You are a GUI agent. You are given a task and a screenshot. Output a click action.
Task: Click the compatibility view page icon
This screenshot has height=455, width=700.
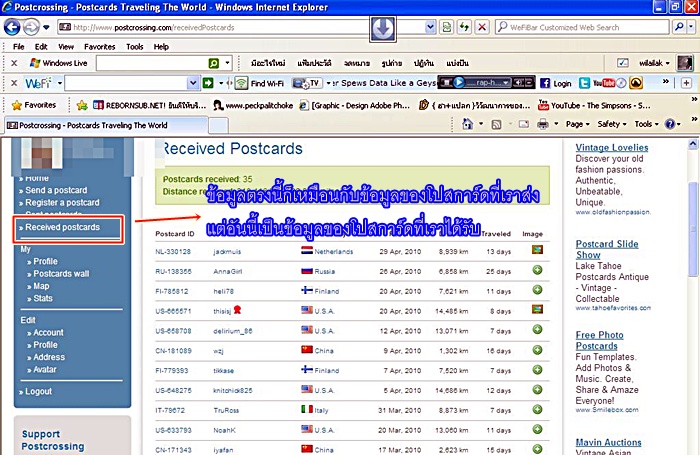[446, 27]
